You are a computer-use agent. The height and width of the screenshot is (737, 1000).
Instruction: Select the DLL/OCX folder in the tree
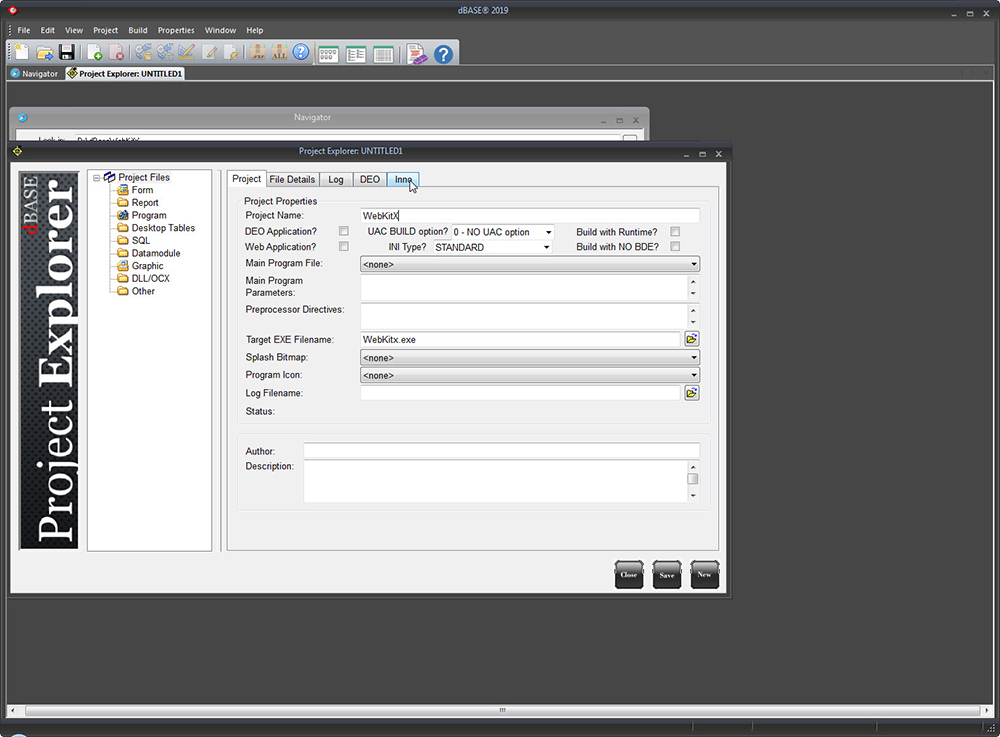(151, 279)
